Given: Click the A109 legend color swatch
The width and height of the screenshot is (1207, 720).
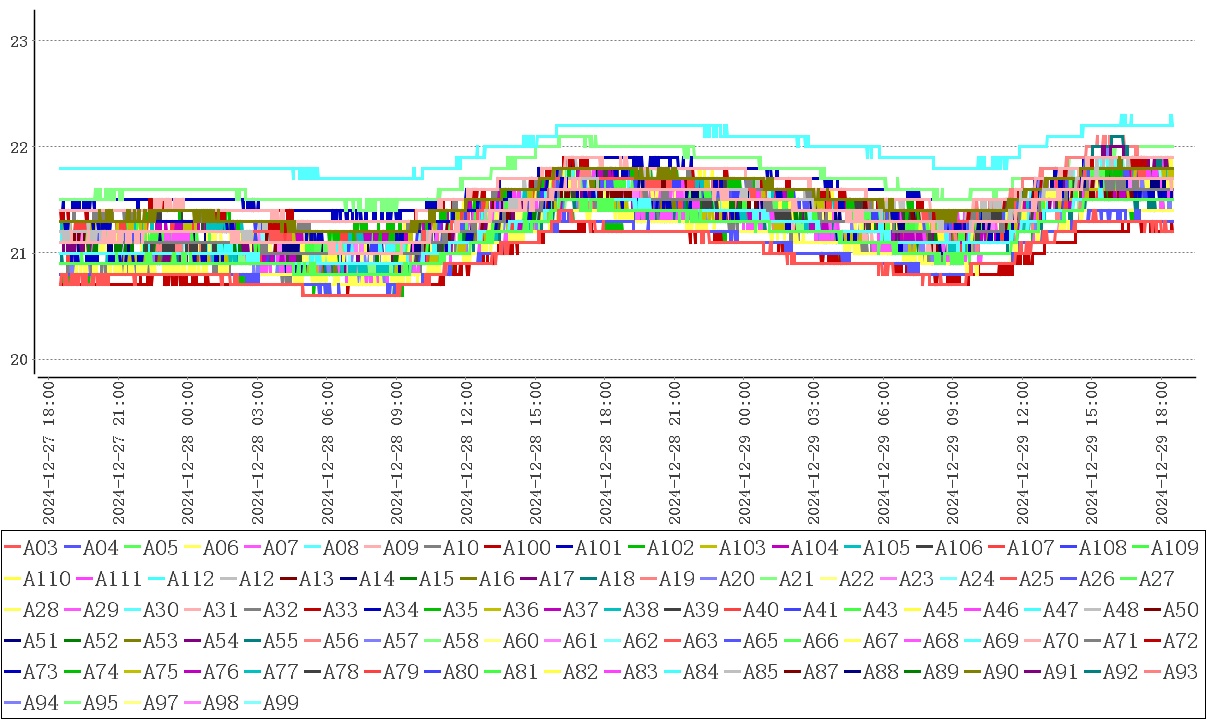Looking at the screenshot, I should [x=1139, y=548].
